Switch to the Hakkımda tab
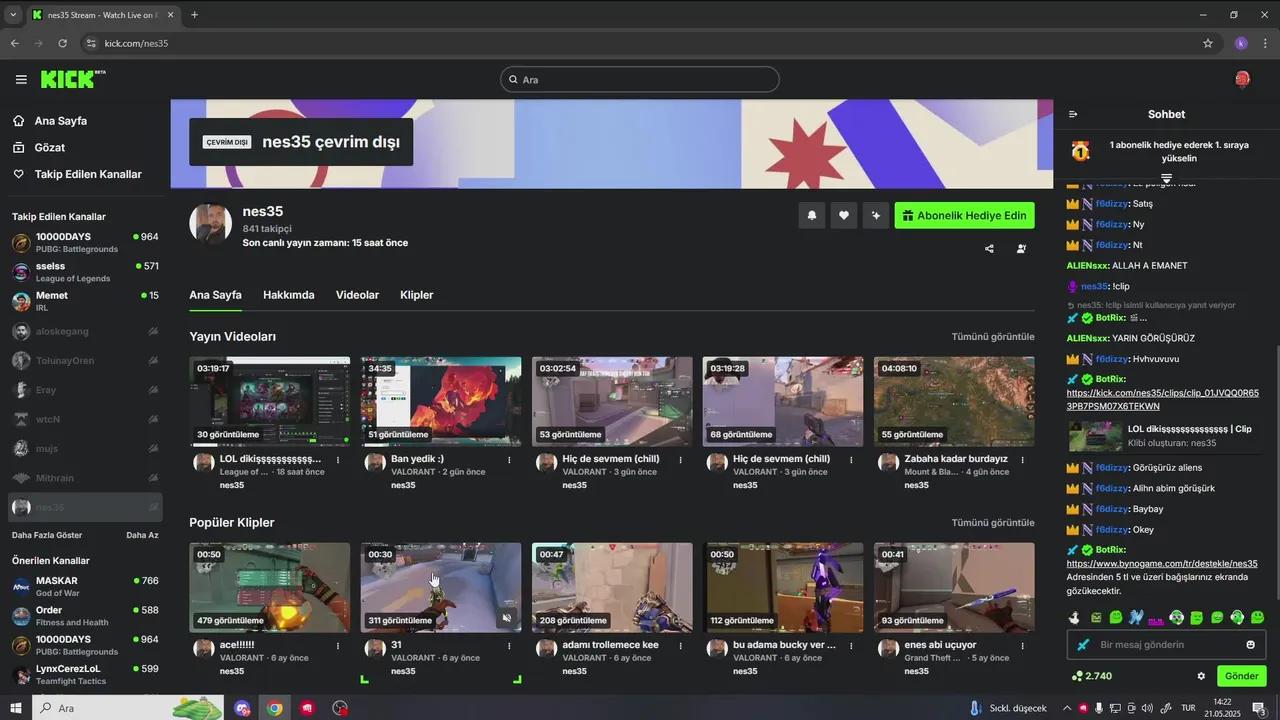This screenshot has height=720, width=1280. point(289,295)
